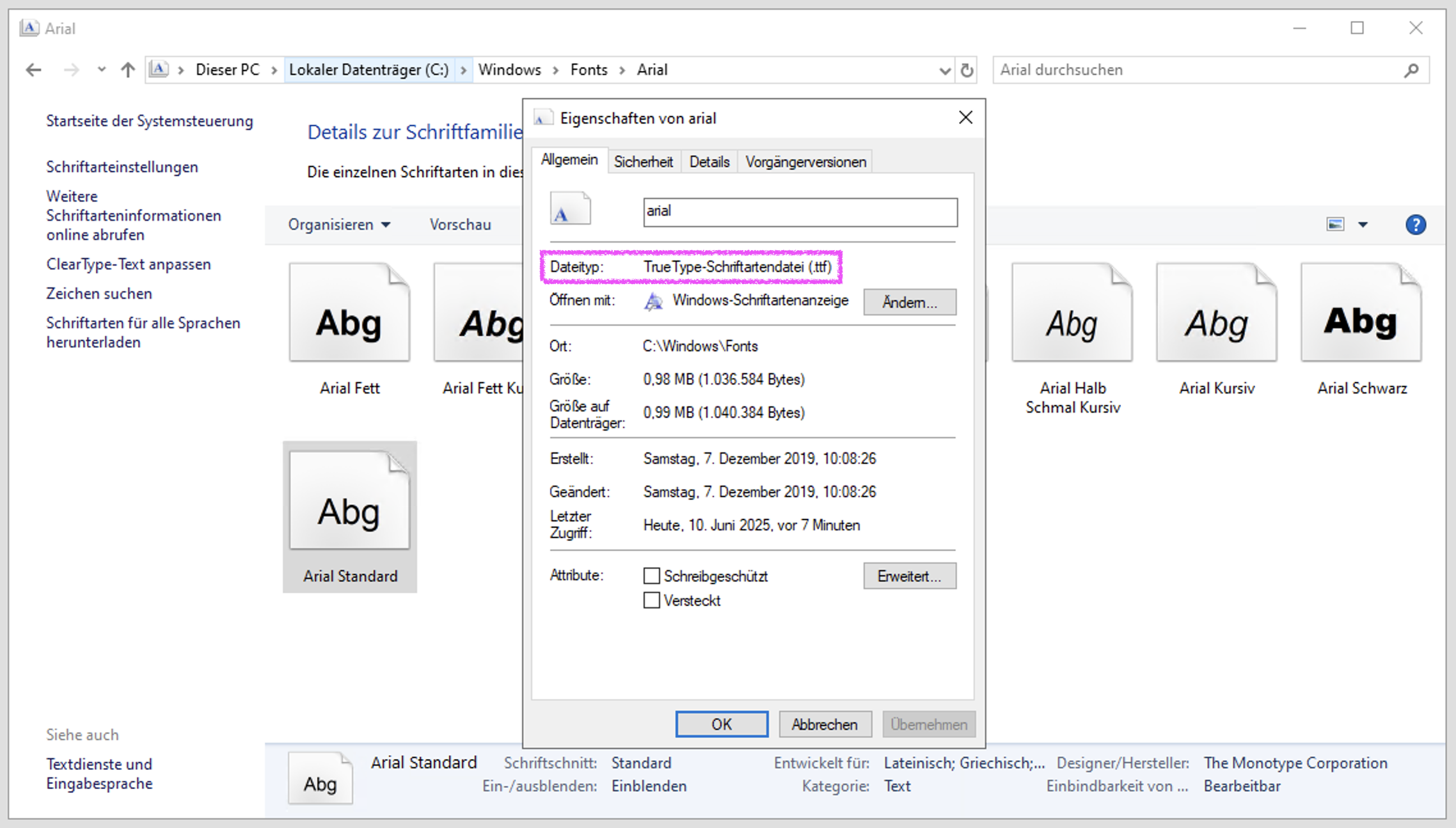1456x828 pixels.
Task: Click the fonts icon in address bar
Action: 159,69
